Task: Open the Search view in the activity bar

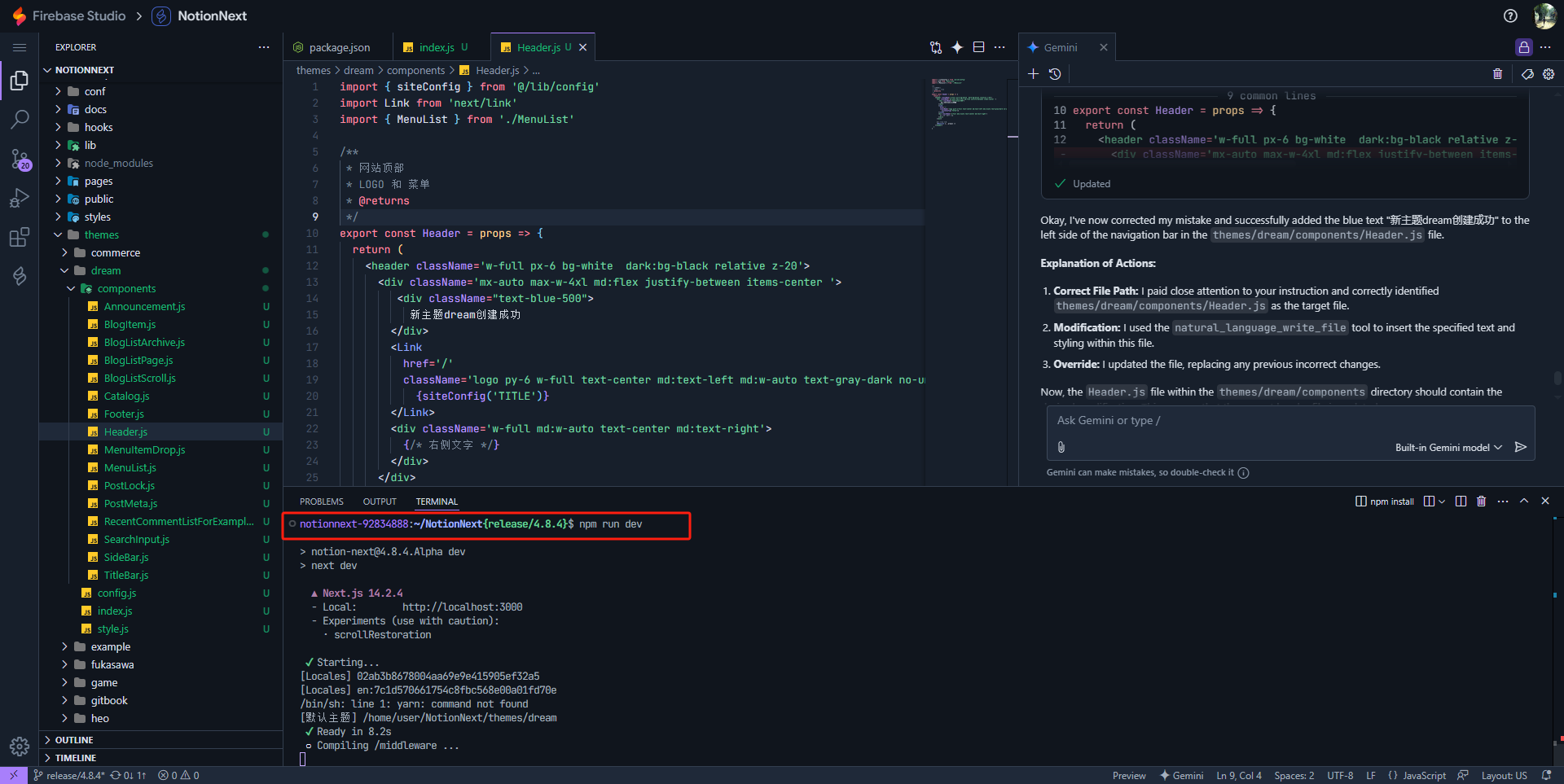Action: coord(20,120)
